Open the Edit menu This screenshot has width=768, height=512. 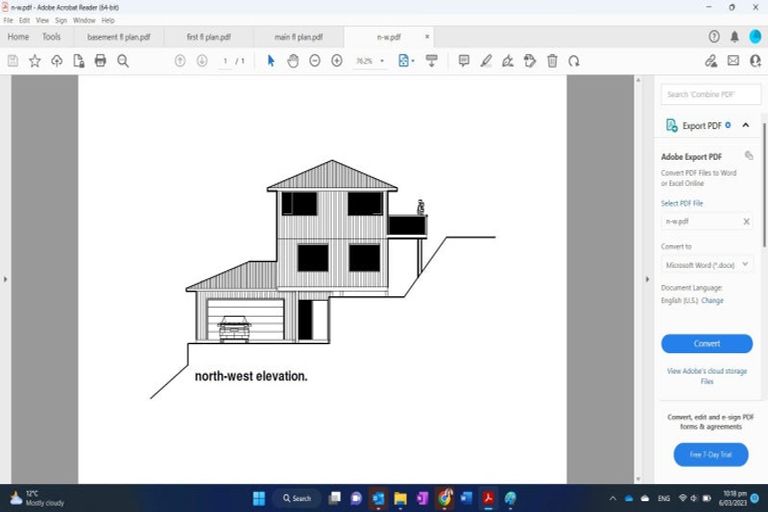point(23,20)
